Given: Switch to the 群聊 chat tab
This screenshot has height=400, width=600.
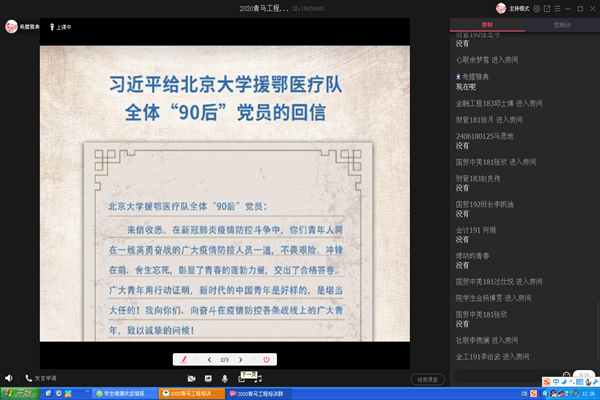Looking at the screenshot, I should [487, 24].
